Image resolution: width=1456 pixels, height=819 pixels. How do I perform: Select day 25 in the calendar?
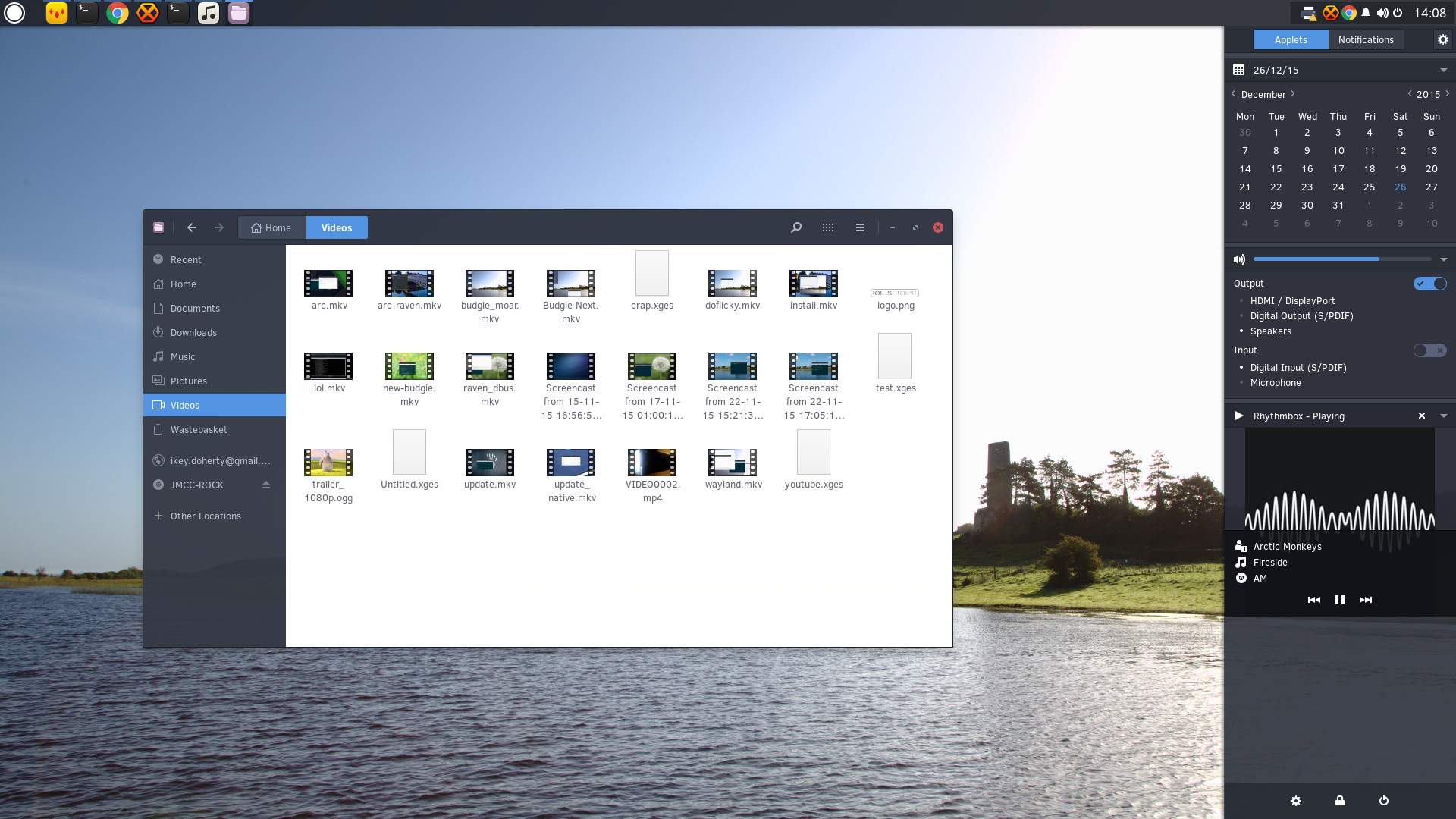(x=1370, y=187)
